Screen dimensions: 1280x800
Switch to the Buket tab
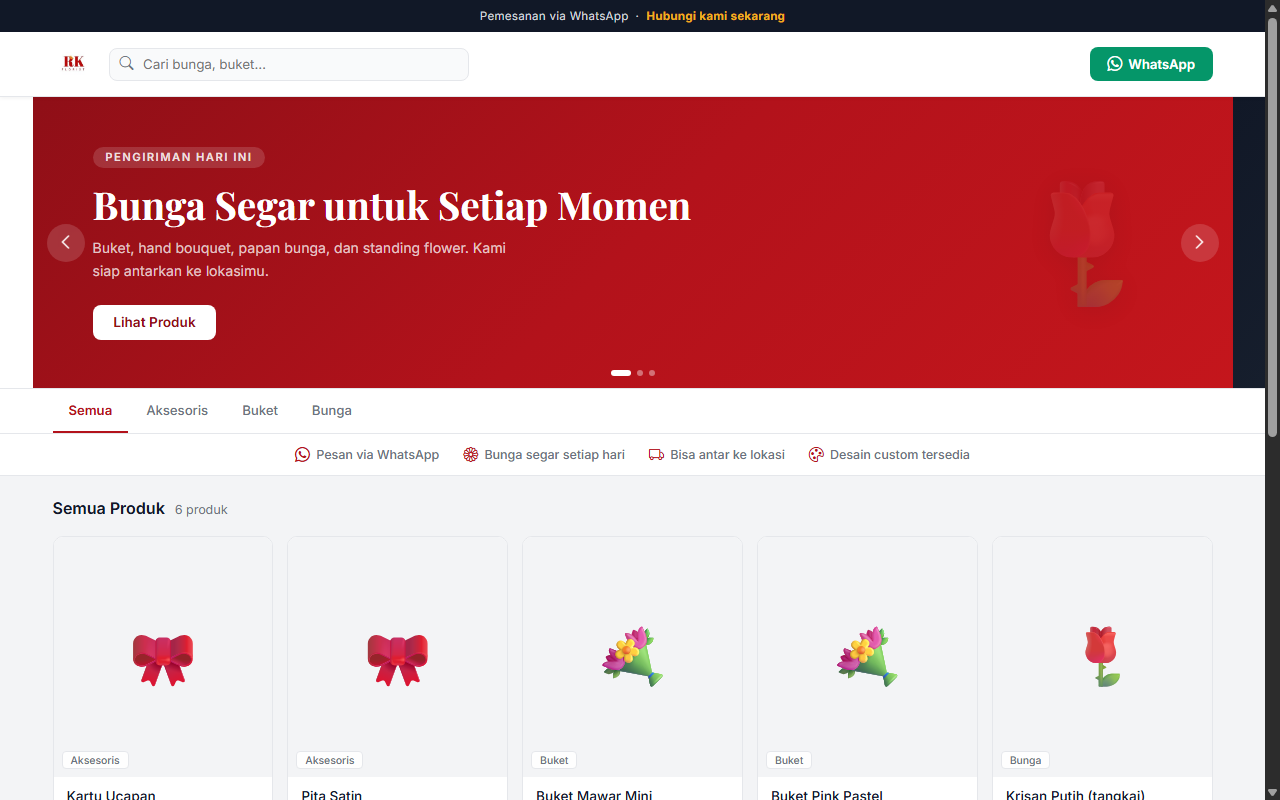260,411
